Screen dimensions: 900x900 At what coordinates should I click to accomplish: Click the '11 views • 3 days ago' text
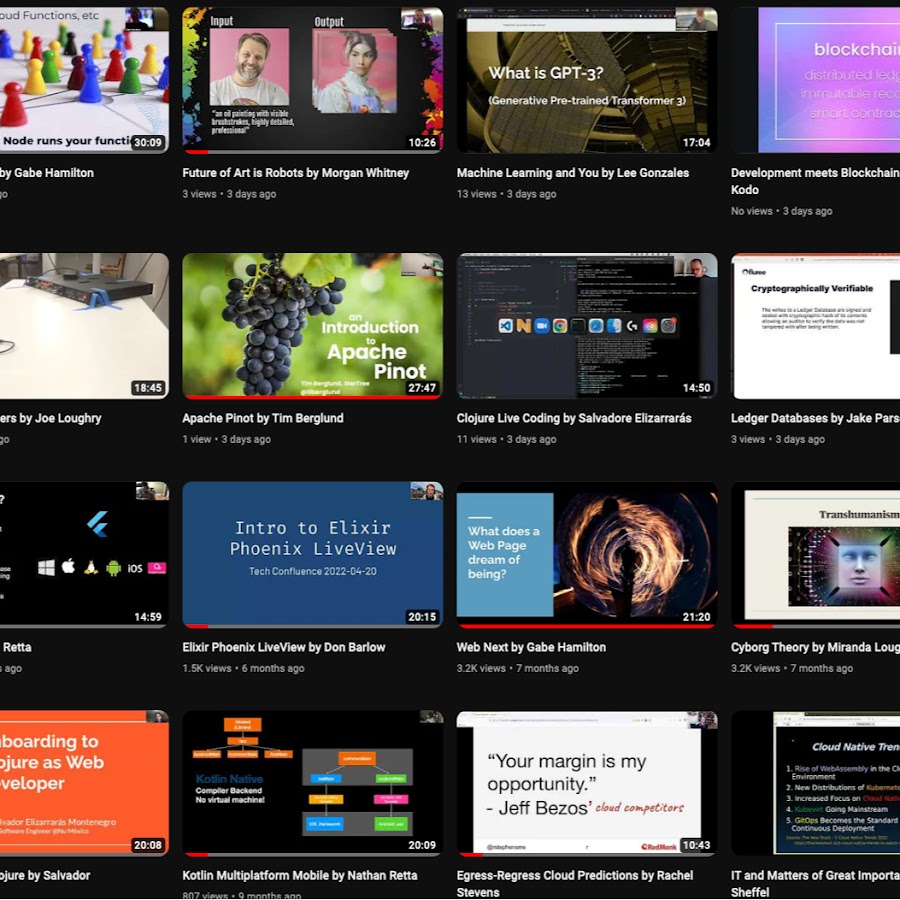(x=506, y=439)
